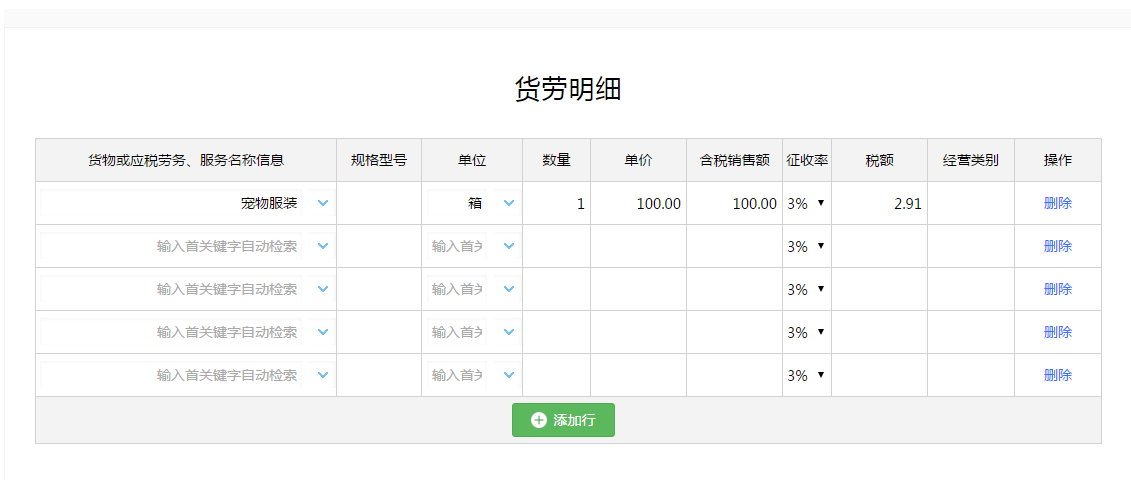Image resolution: width=1131 pixels, height=480 pixels.
Task: Focus the 数量 field showing 1
Action: tap(556, 204)
